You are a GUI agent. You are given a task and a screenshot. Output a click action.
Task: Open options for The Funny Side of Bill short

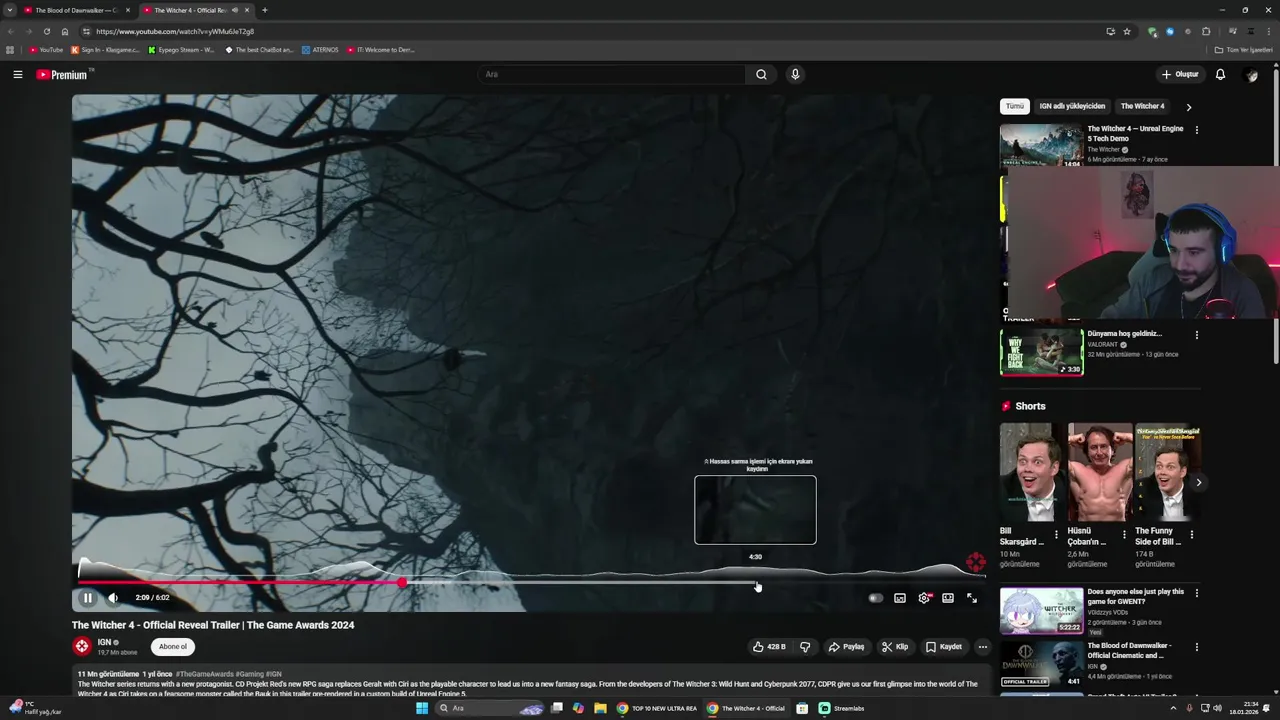1191,535
